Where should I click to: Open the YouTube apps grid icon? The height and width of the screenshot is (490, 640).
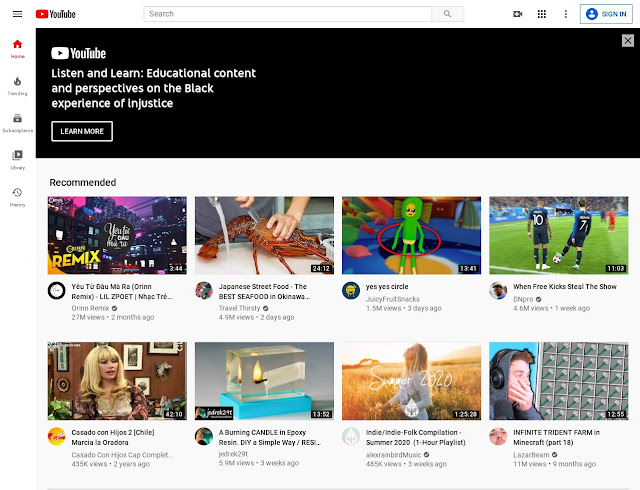pyautogui.click(x=542, y=14)
